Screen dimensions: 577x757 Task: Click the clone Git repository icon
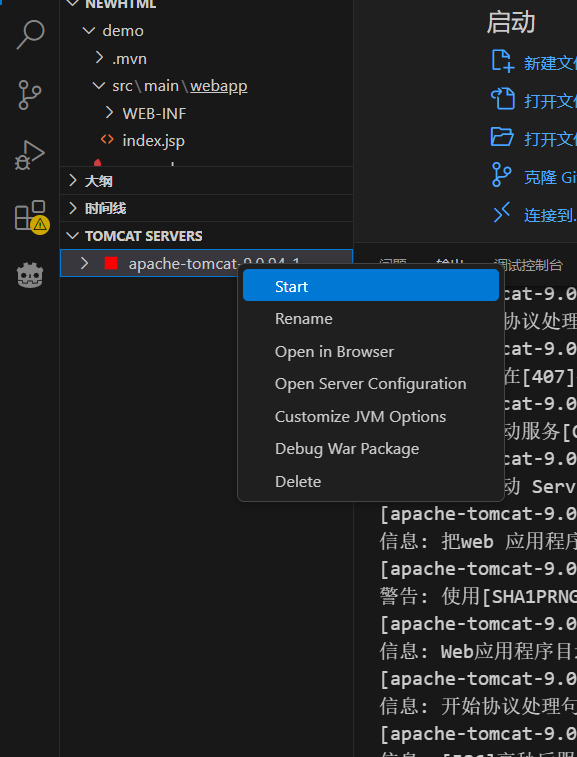[x=502, y=175]
